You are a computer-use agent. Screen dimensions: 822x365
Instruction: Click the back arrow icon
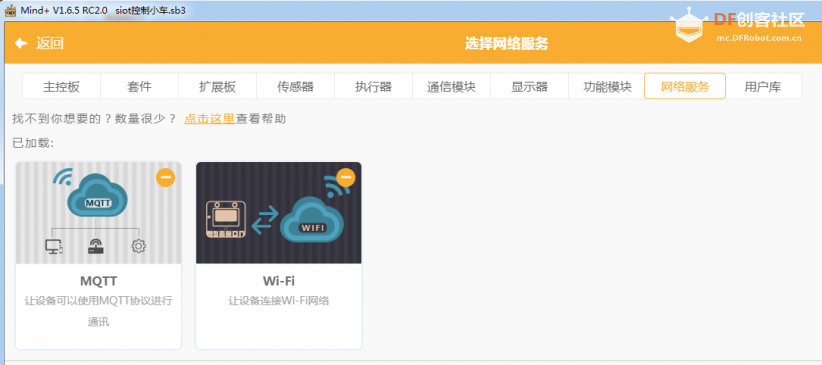click(x=21, y=43)
